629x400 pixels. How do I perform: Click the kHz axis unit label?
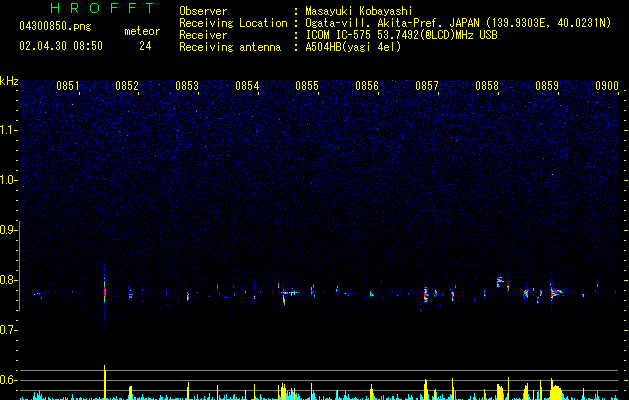tap(9, 81)
